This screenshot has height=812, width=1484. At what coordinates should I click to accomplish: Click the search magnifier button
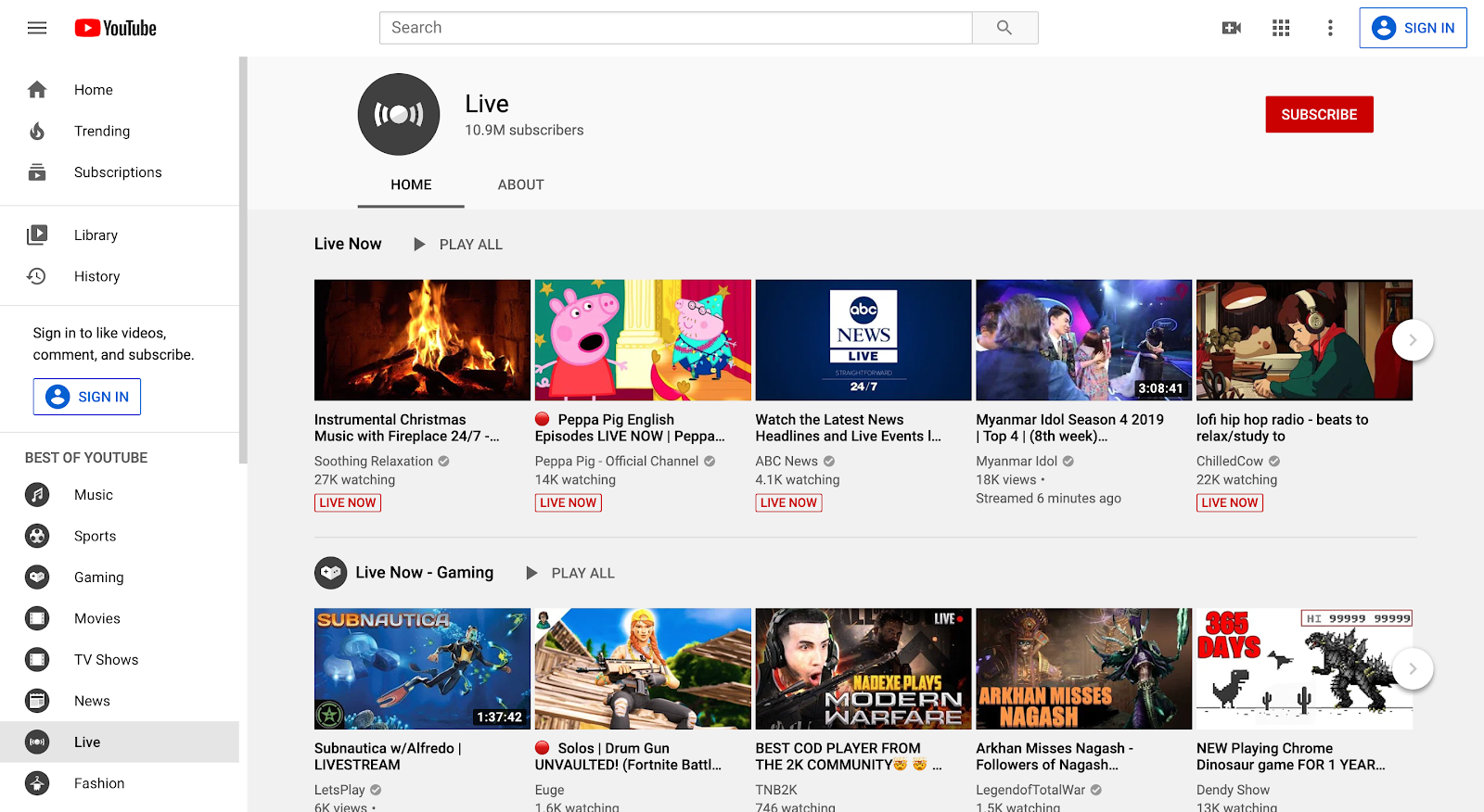[1004, 28]
